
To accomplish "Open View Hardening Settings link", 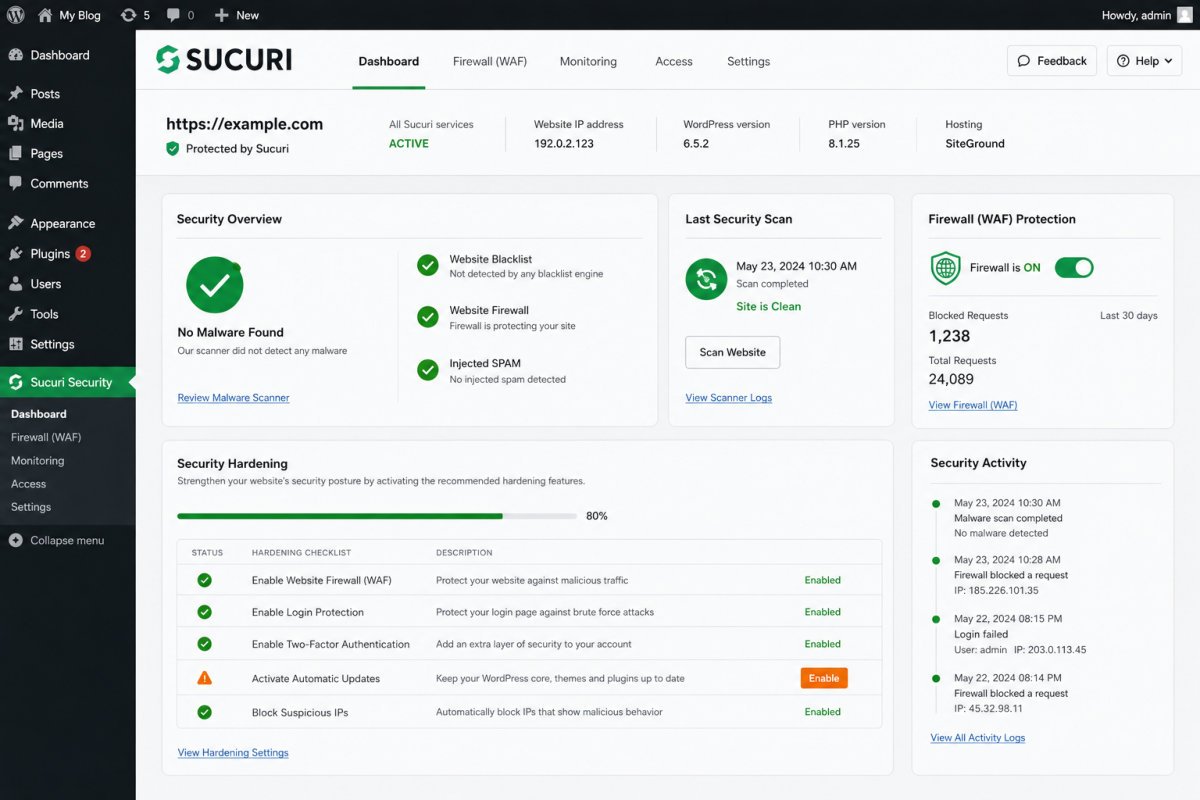I will coord(233,753).
